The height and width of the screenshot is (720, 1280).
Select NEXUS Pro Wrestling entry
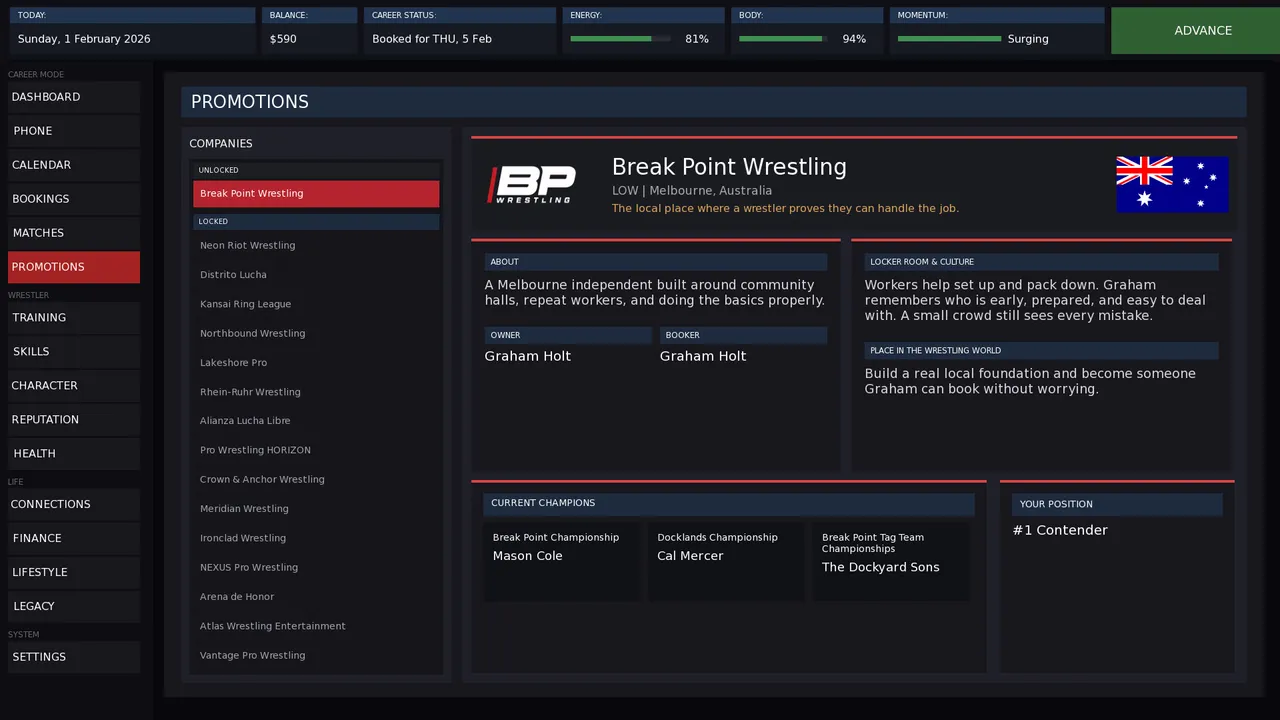point(316,568)
